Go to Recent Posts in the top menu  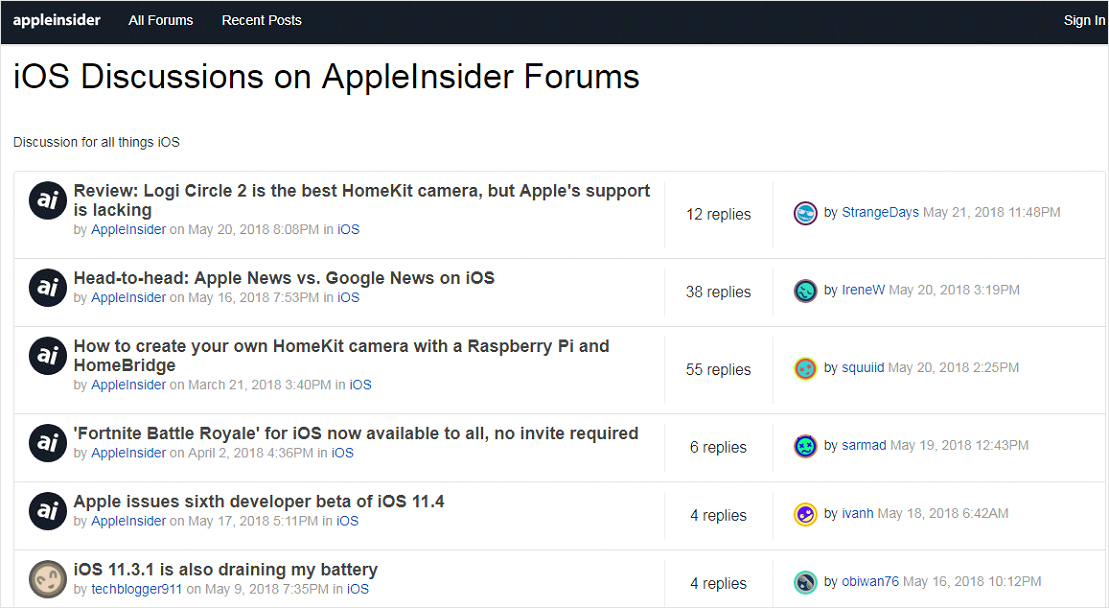(261, 20)
